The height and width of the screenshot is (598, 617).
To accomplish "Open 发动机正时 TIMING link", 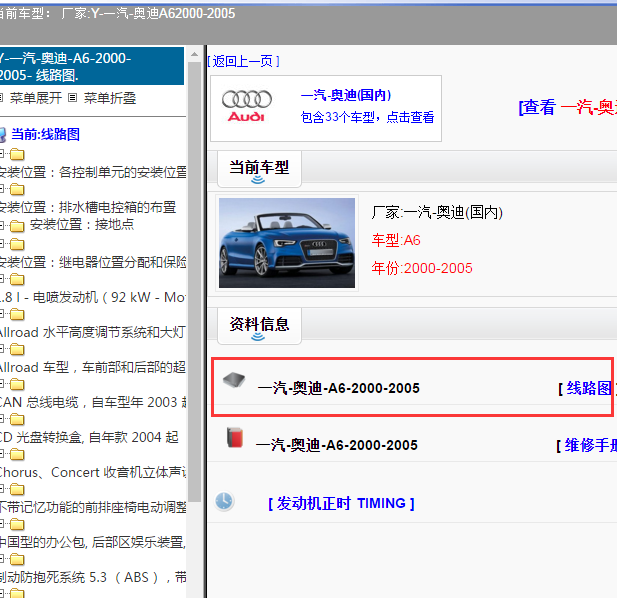I will point(341,503).
